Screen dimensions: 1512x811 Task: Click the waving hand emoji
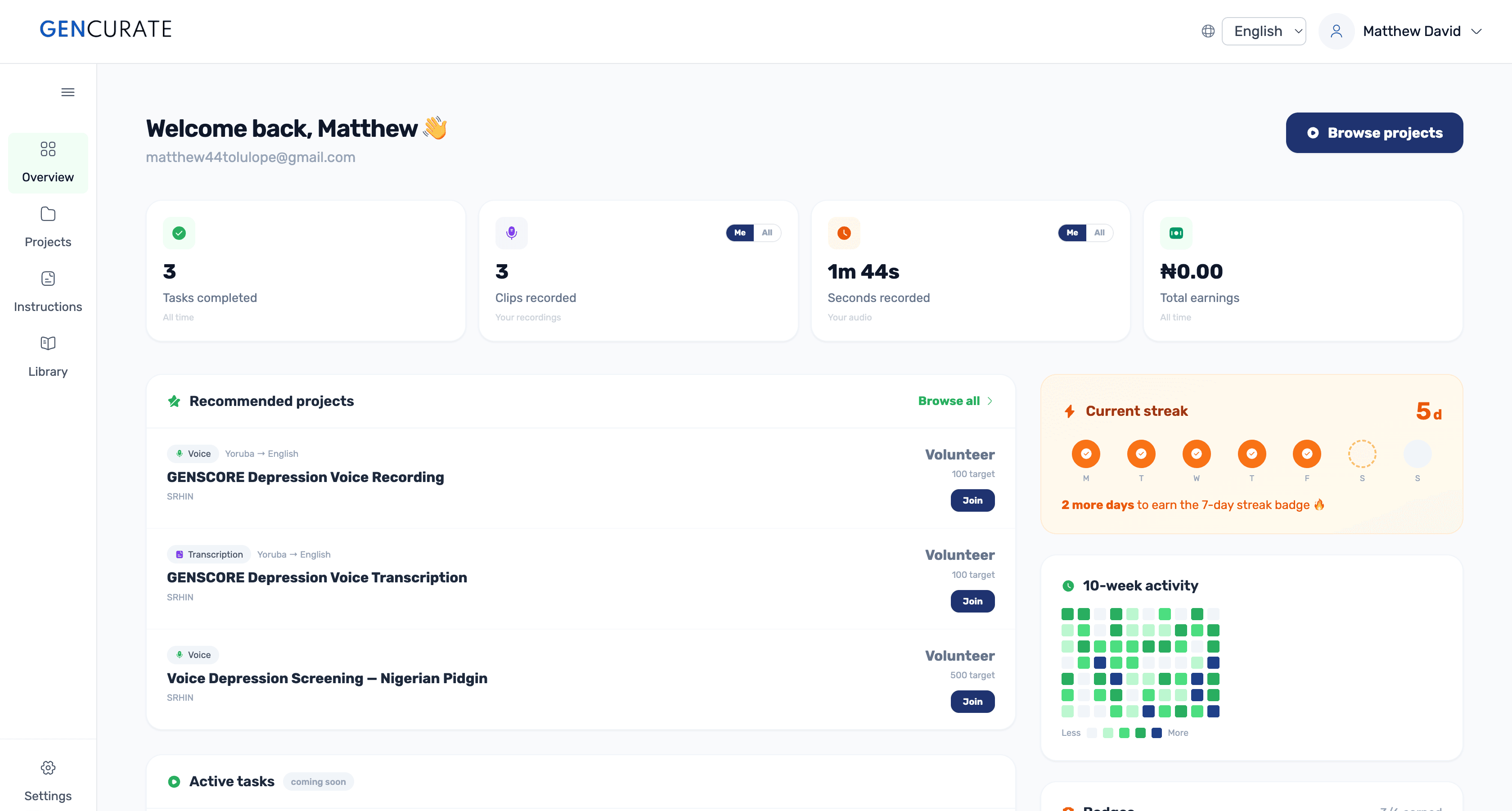[x=435, y=128]
